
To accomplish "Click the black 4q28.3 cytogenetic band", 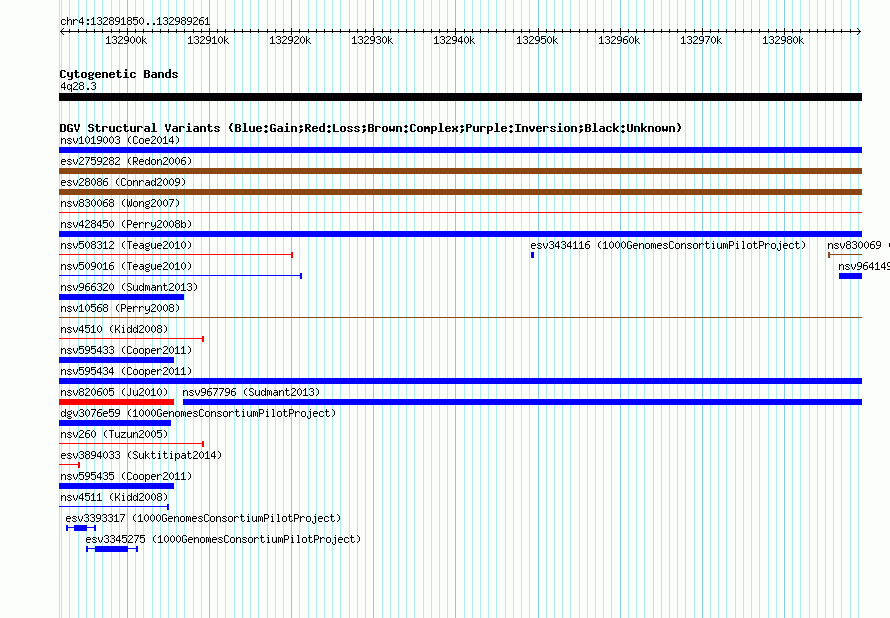I will [x=460, y=97].
